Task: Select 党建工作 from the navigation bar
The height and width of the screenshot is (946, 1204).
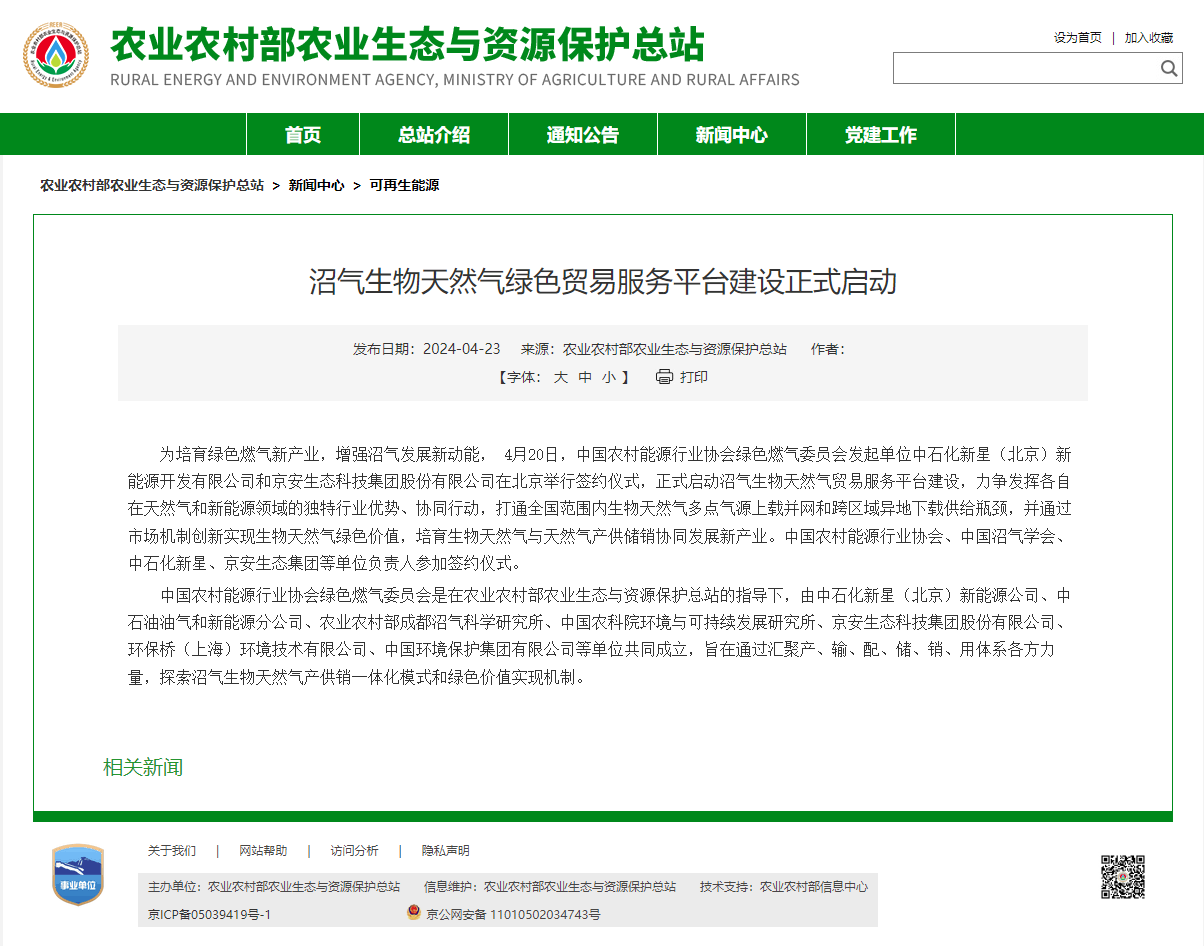Action: click(881, 135)
